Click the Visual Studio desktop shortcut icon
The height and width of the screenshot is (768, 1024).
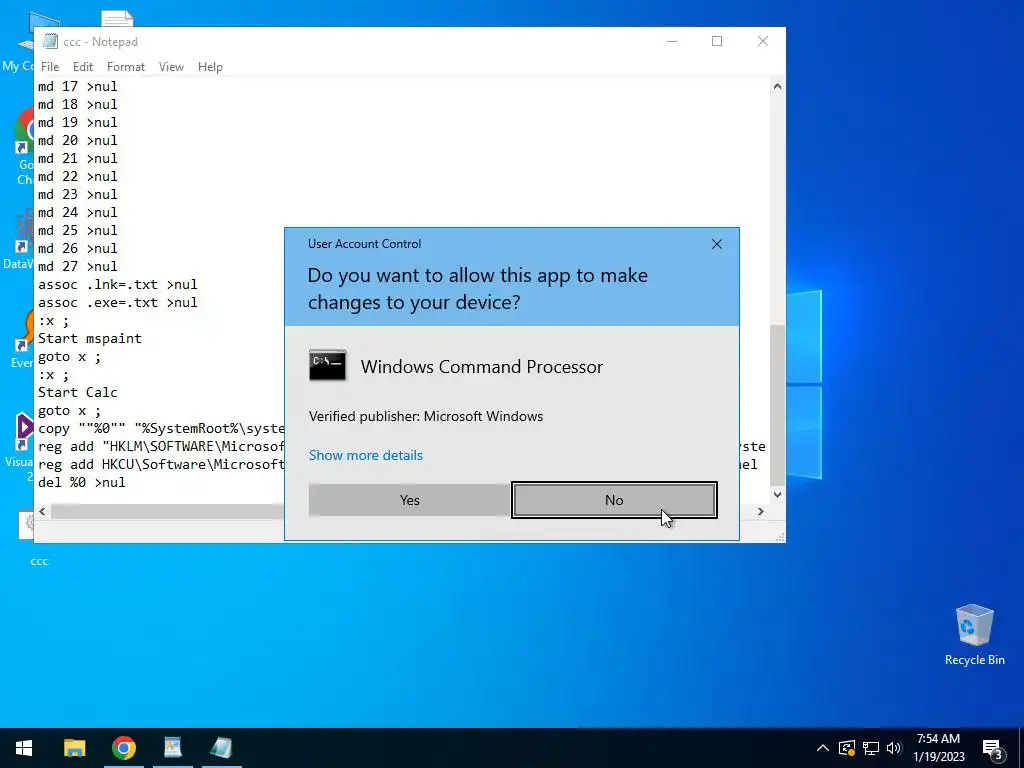pyautogui.click(x=24, y=432)
